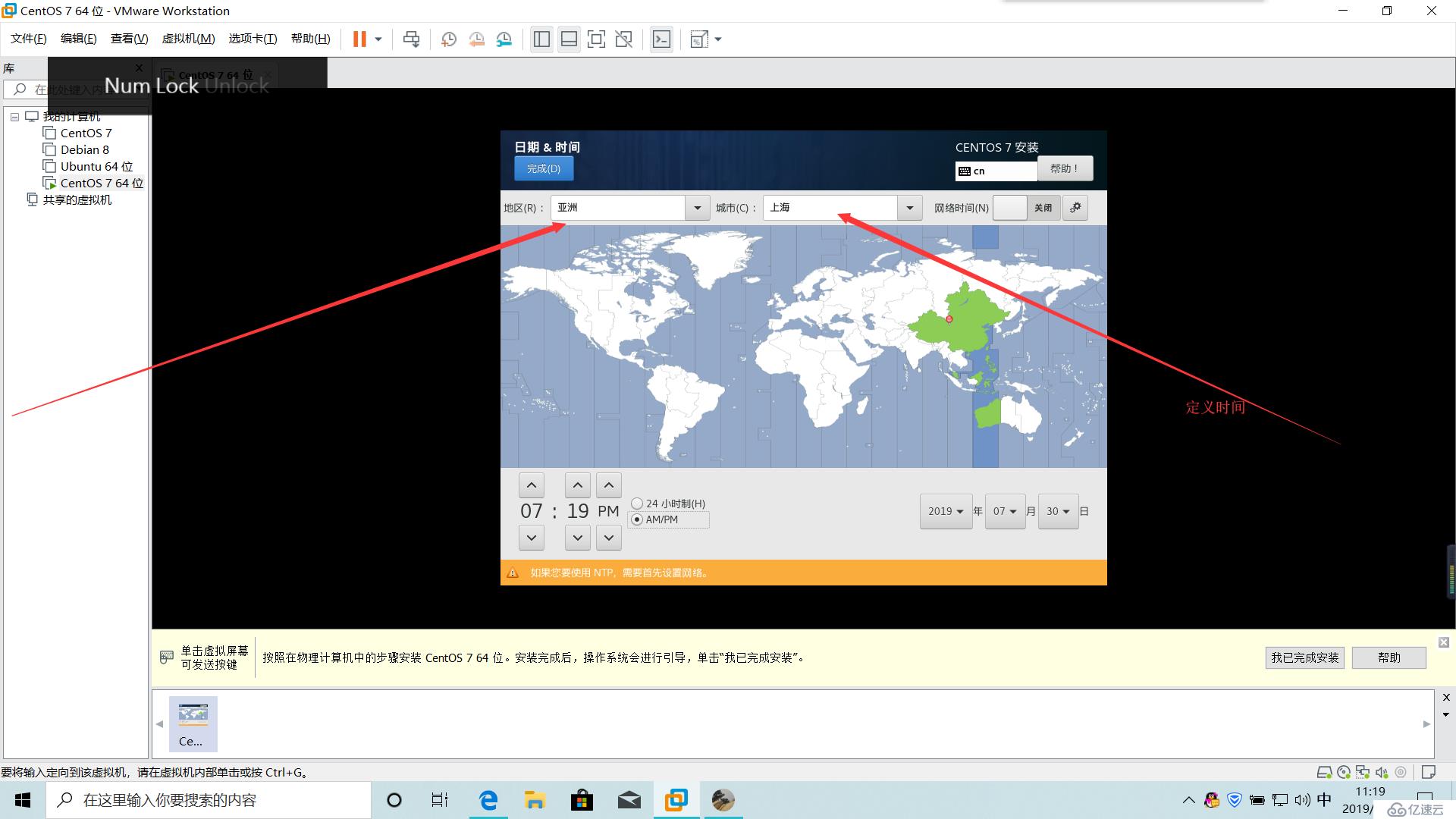
Task: Switch to Unity mode icon
Action: (623, 39)
